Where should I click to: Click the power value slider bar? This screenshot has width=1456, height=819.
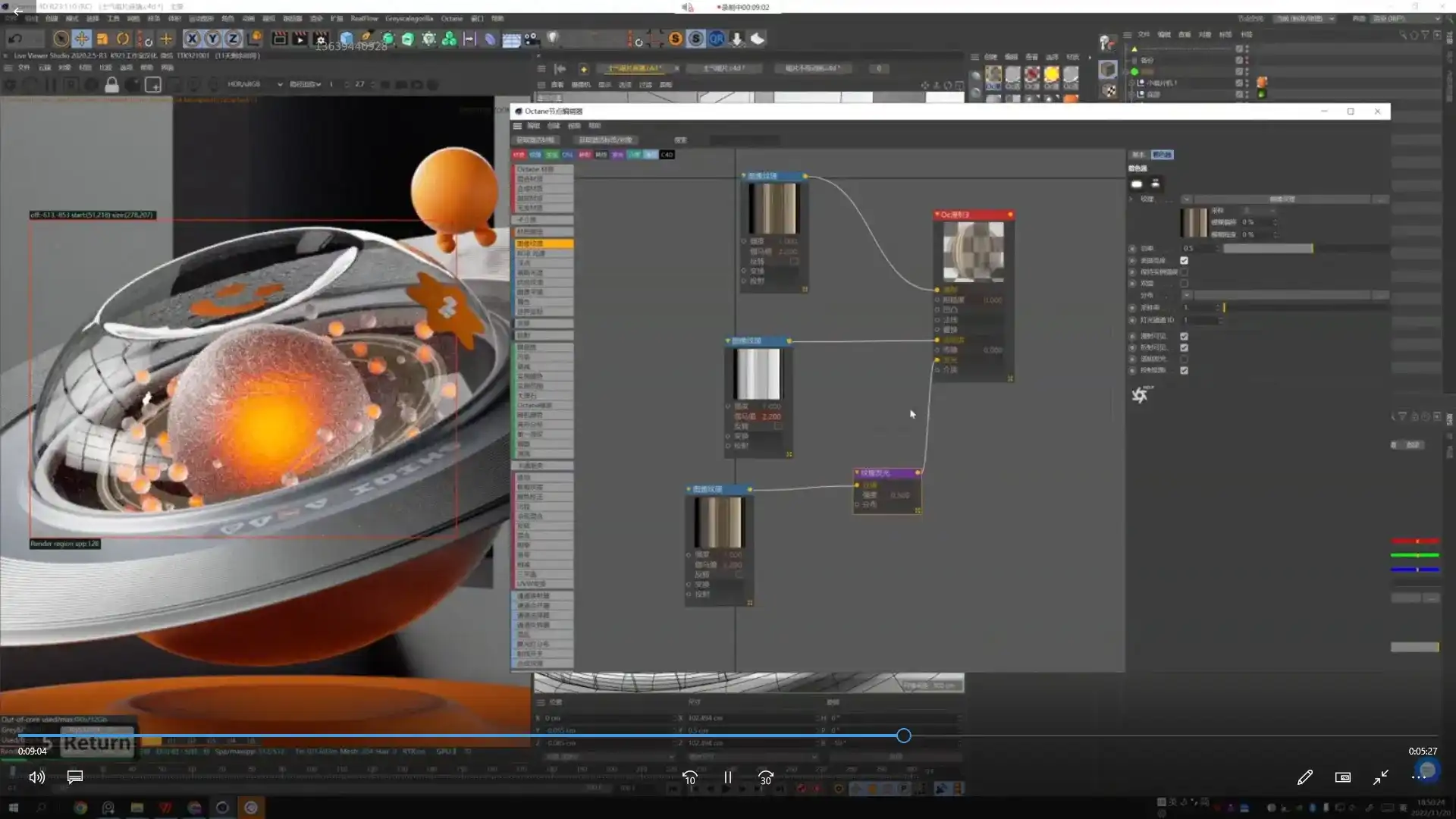click(1266, 249)
